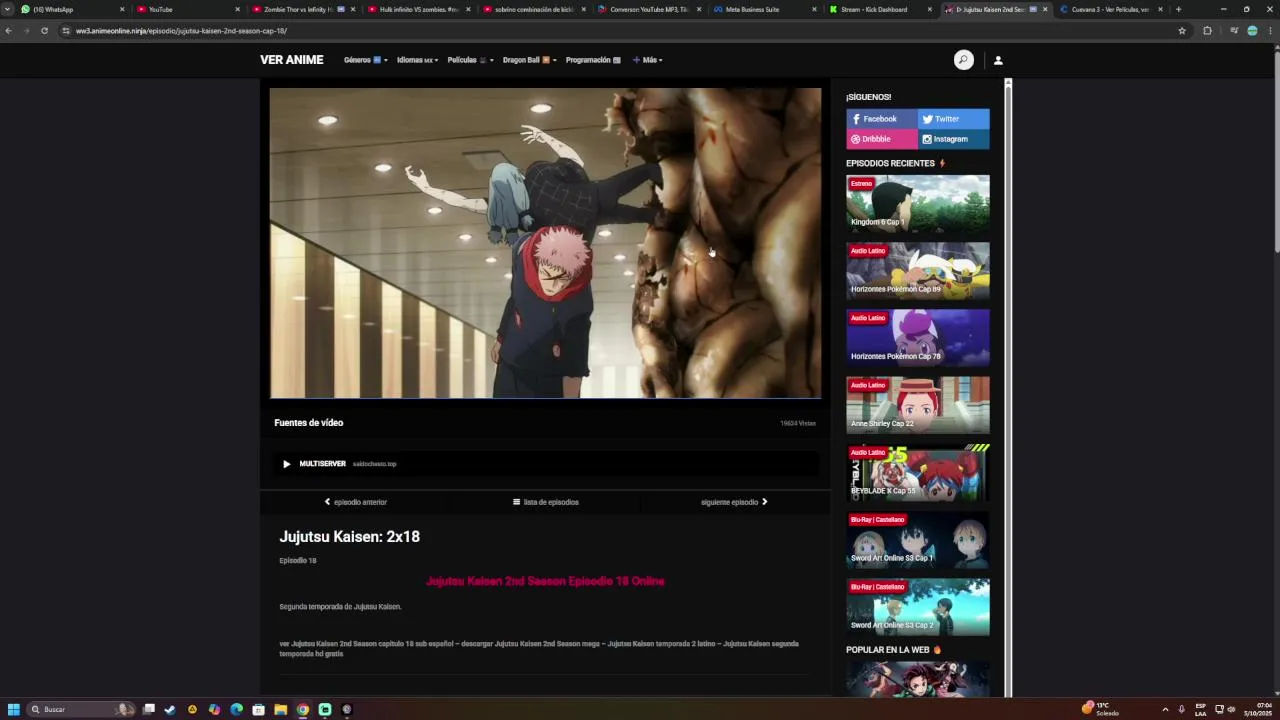Click the video player frame
Screen dimensions: 1280x720
pos(545,243)
